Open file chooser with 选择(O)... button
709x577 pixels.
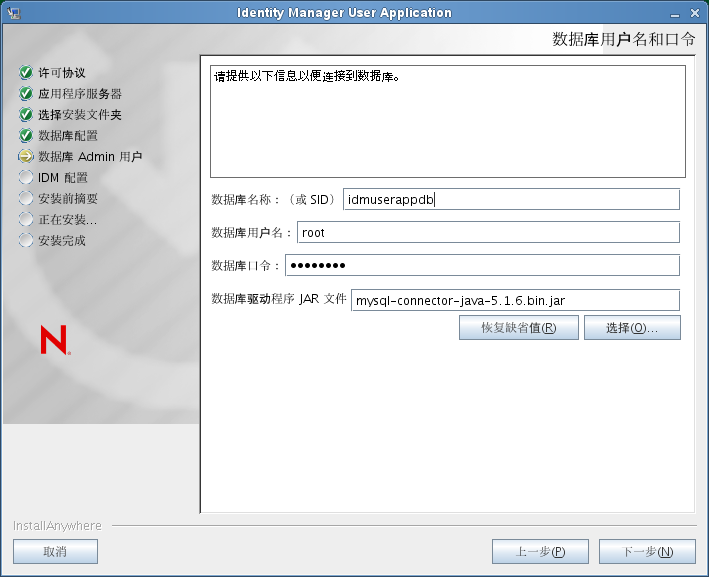coord(632,327)
